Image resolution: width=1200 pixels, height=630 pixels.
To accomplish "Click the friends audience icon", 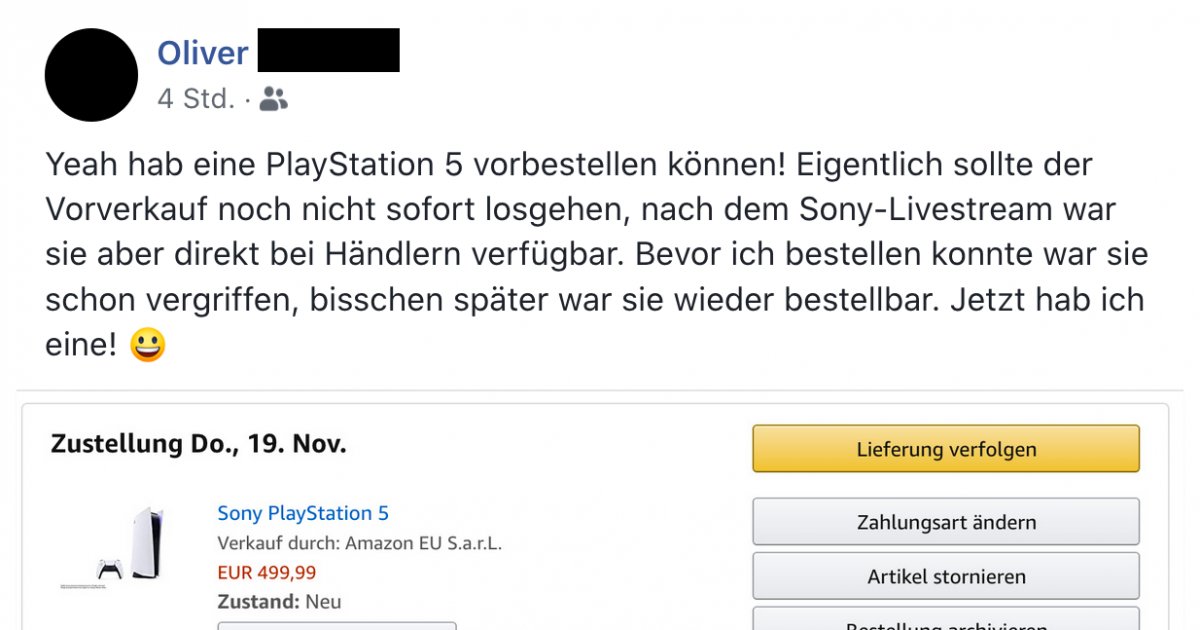I will point(273,98).
